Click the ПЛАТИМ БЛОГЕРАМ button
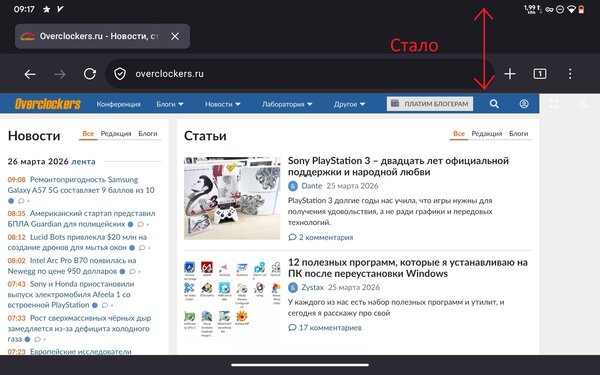600x375 pixels. [430, 104]
